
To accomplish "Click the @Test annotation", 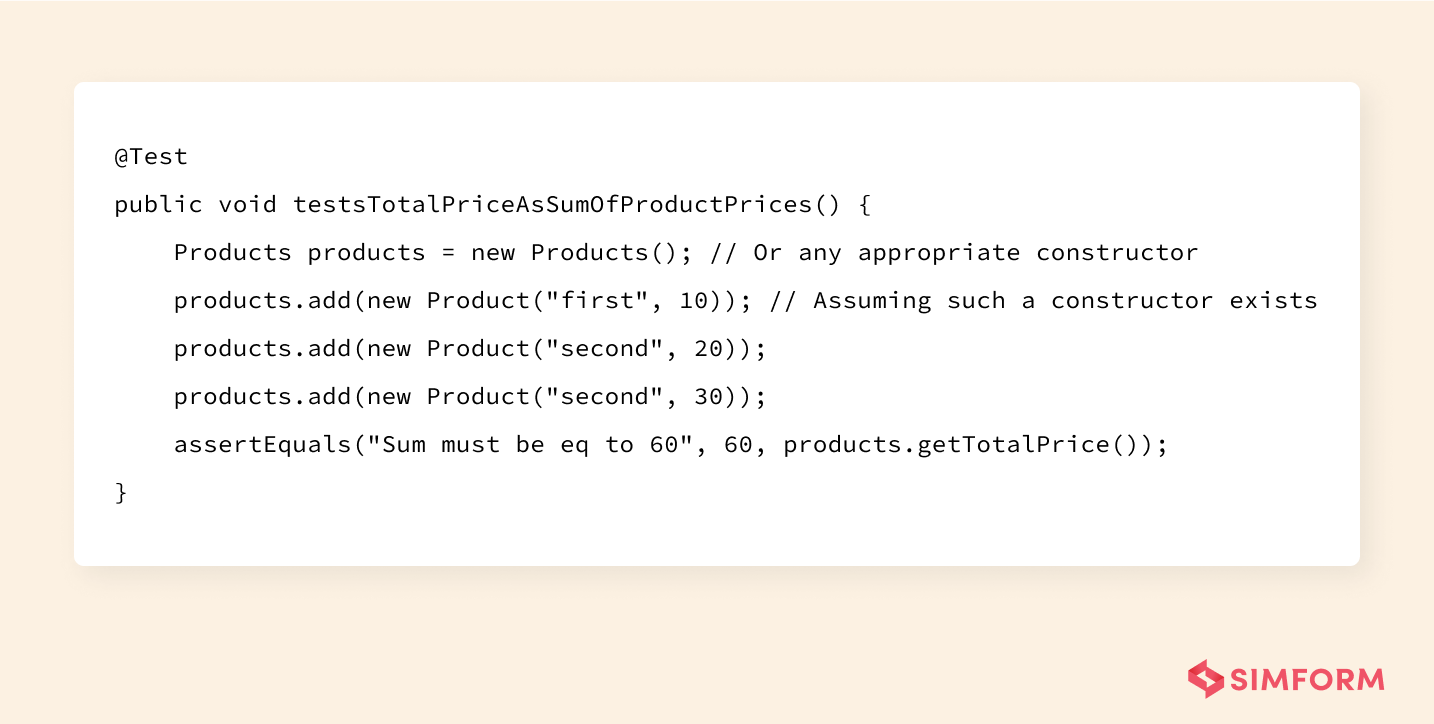I will point(151,157).
